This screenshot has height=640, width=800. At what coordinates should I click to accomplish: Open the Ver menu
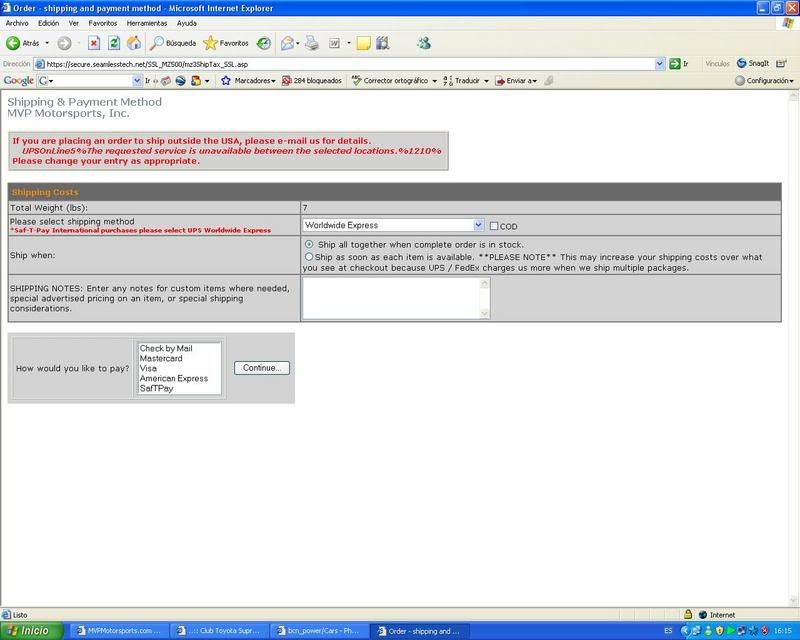73,23
